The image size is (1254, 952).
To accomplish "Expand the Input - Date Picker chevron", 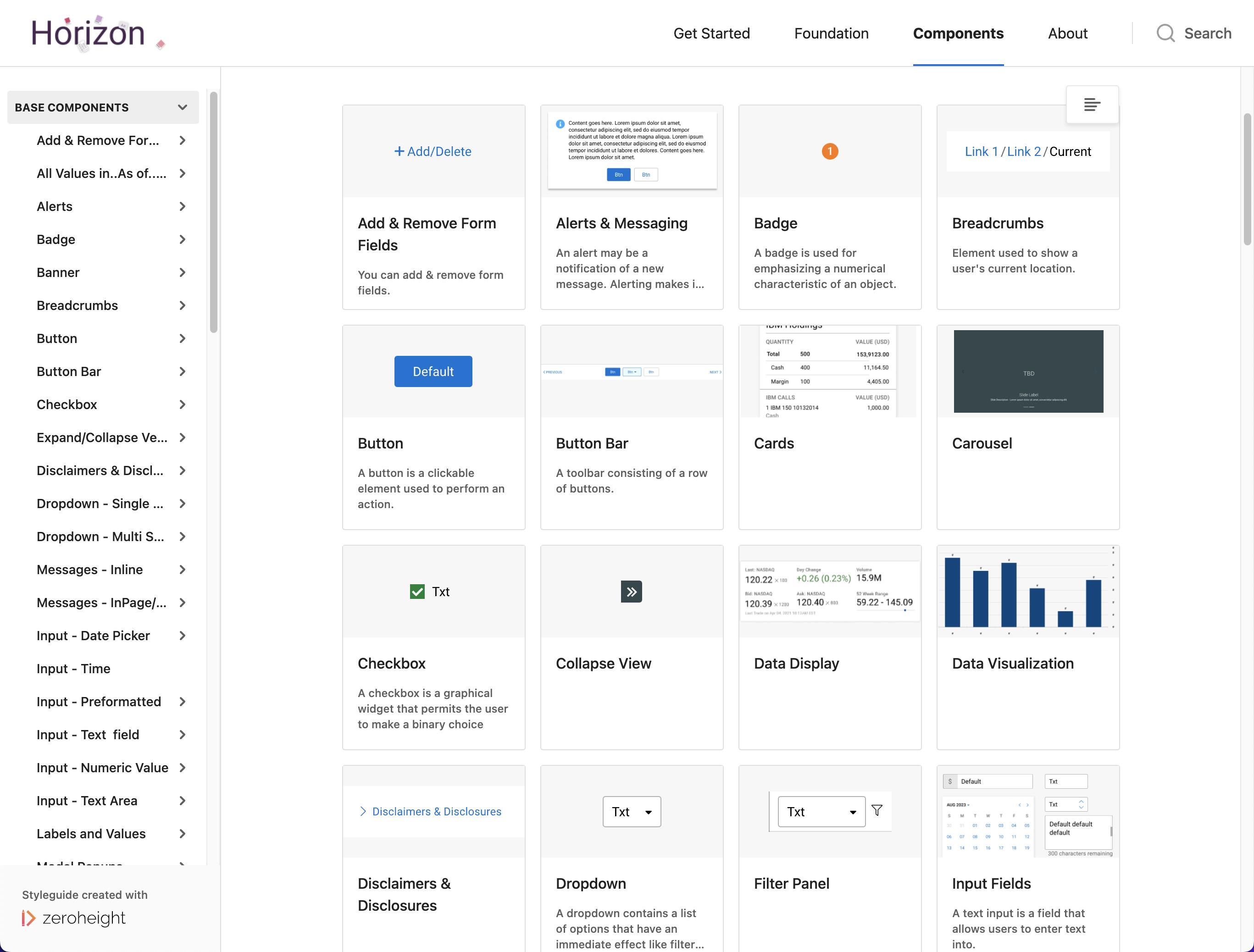I will (x=183, y=635).
